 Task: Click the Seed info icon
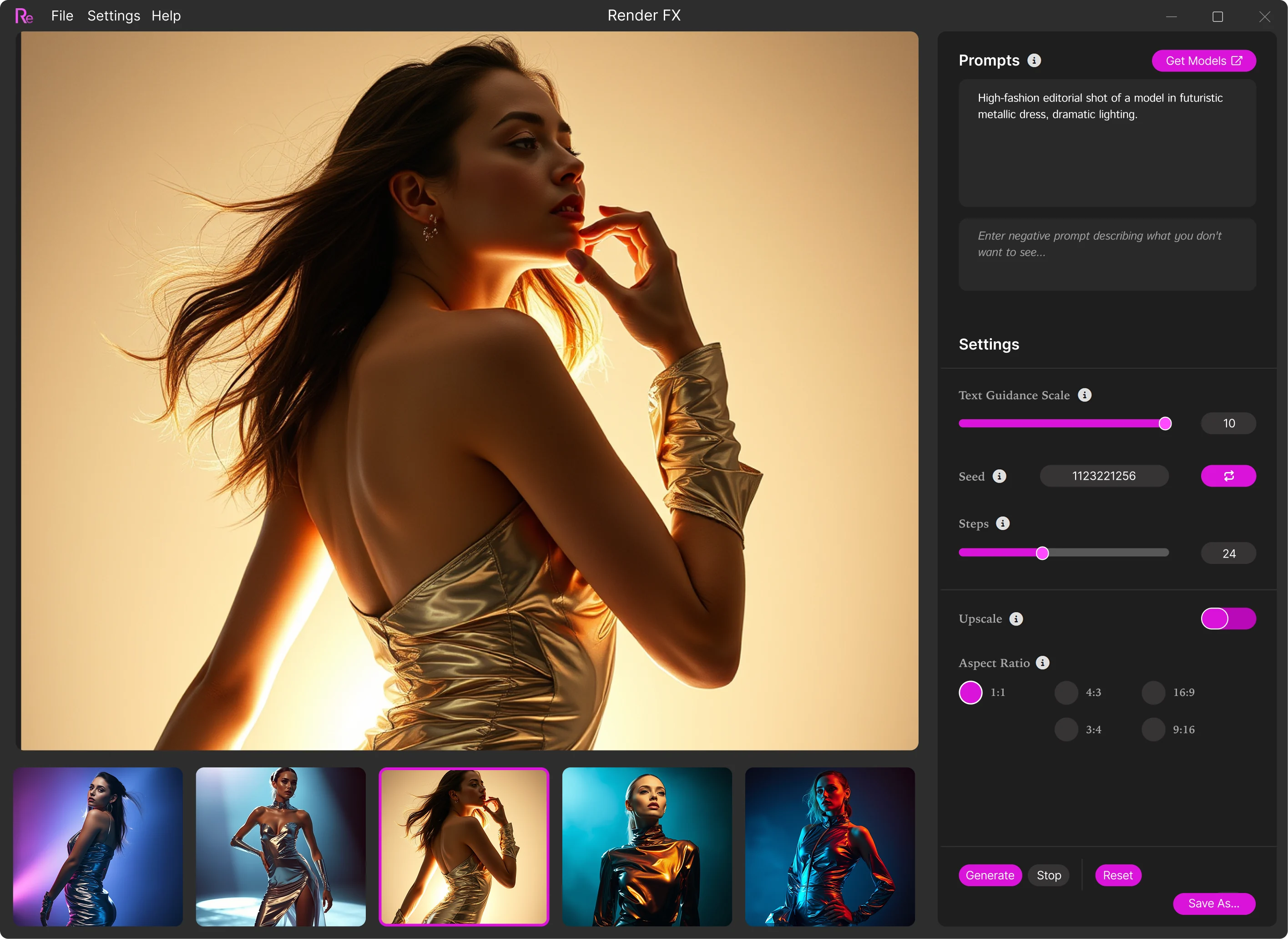[x=1000, y=476]
